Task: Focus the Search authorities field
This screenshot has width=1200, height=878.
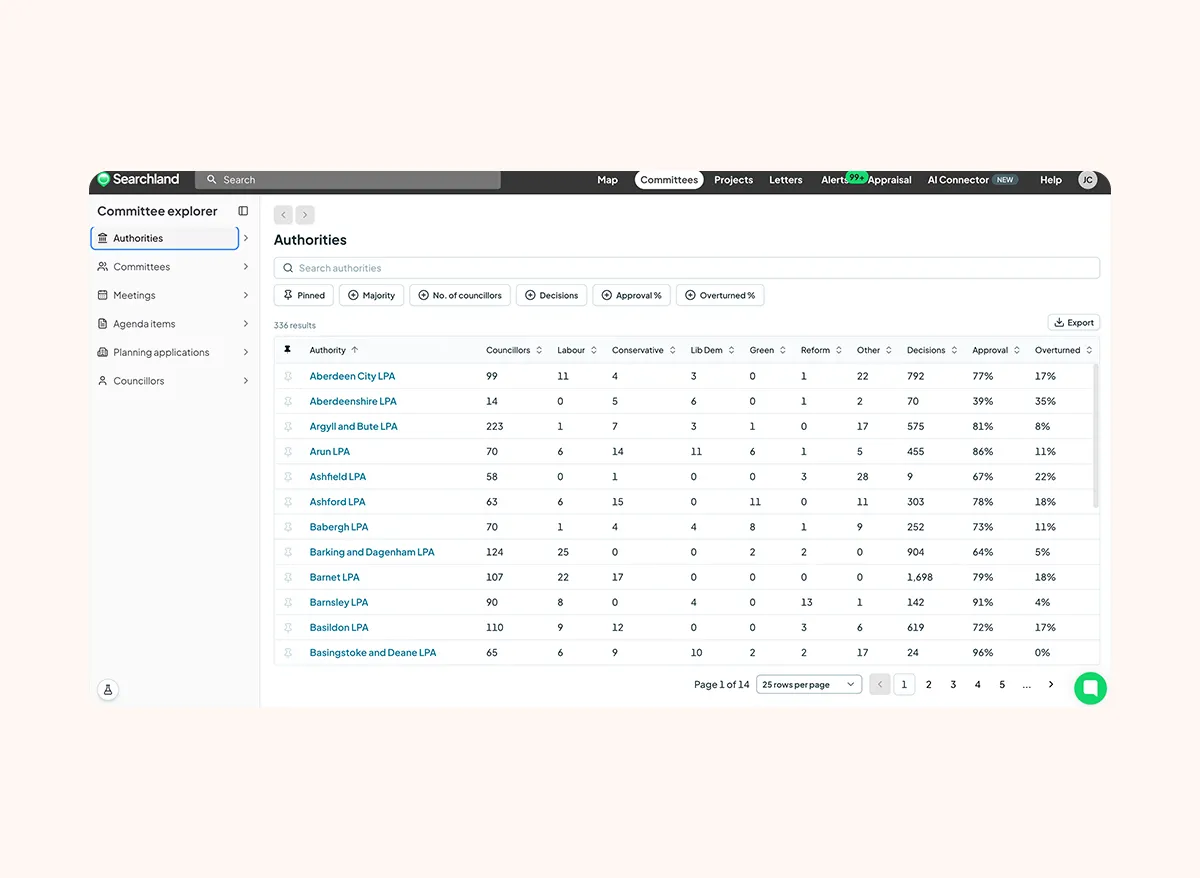Action: click(687, 268)
